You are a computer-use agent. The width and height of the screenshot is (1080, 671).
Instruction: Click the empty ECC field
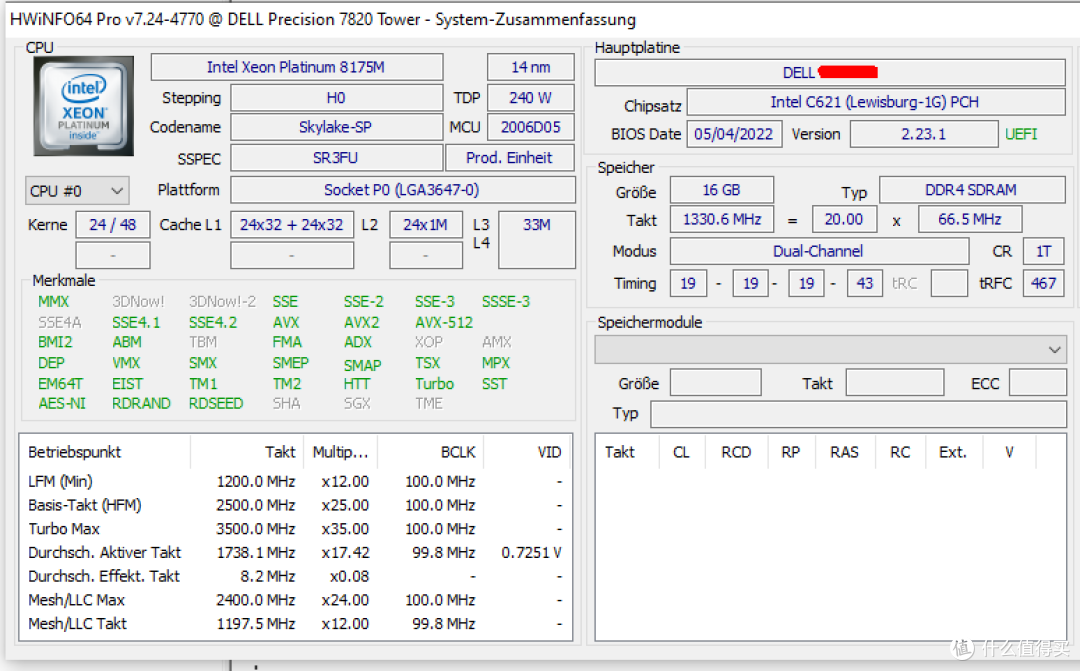pos(1037,383)
